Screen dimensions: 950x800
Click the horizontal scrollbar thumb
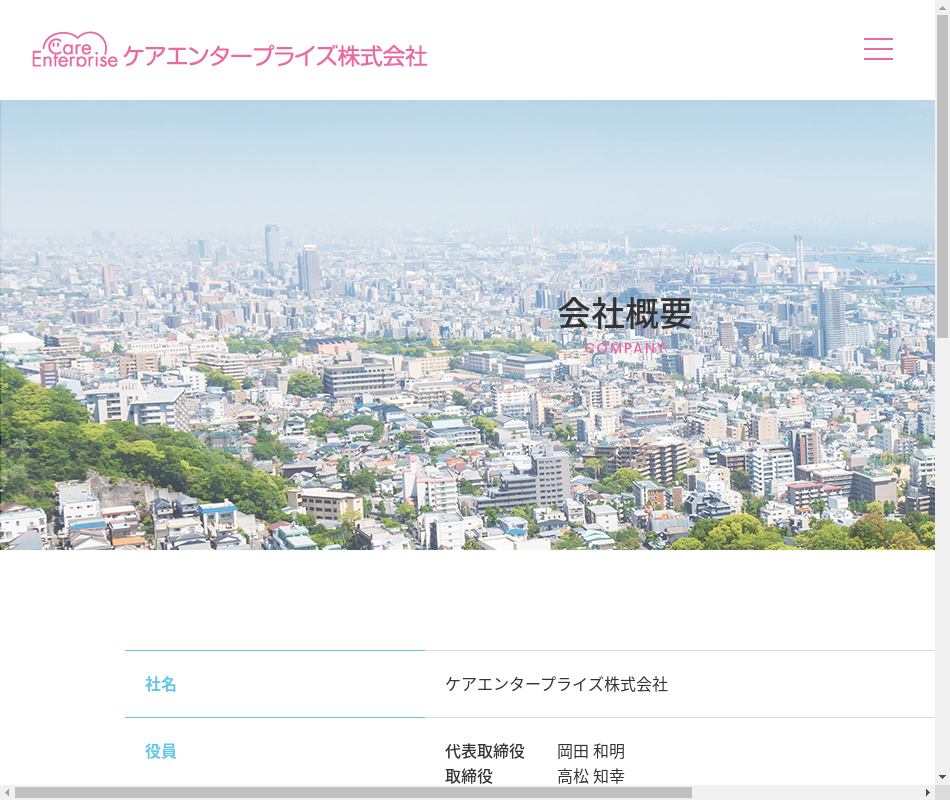pyautogui.click(x=350, y=793)
